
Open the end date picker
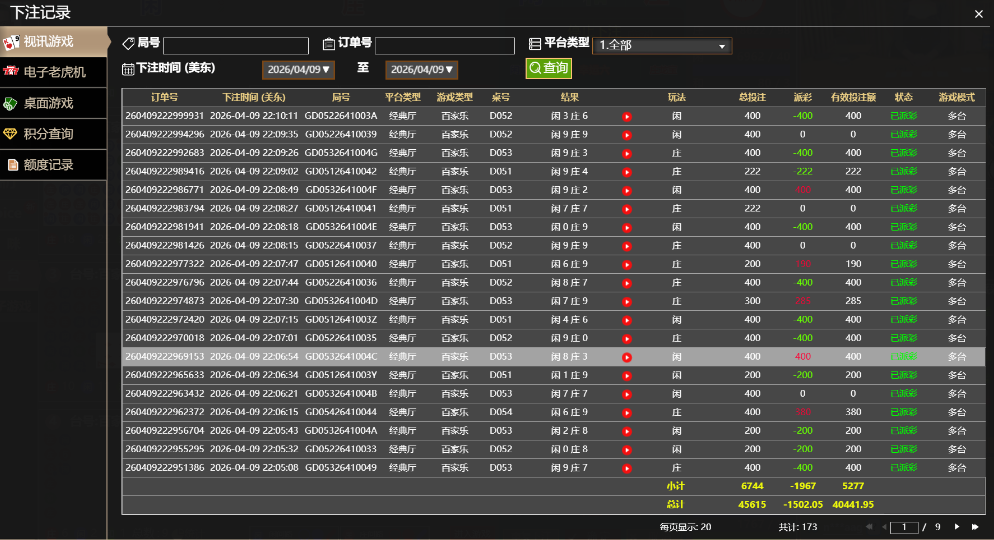click(422, 70)
